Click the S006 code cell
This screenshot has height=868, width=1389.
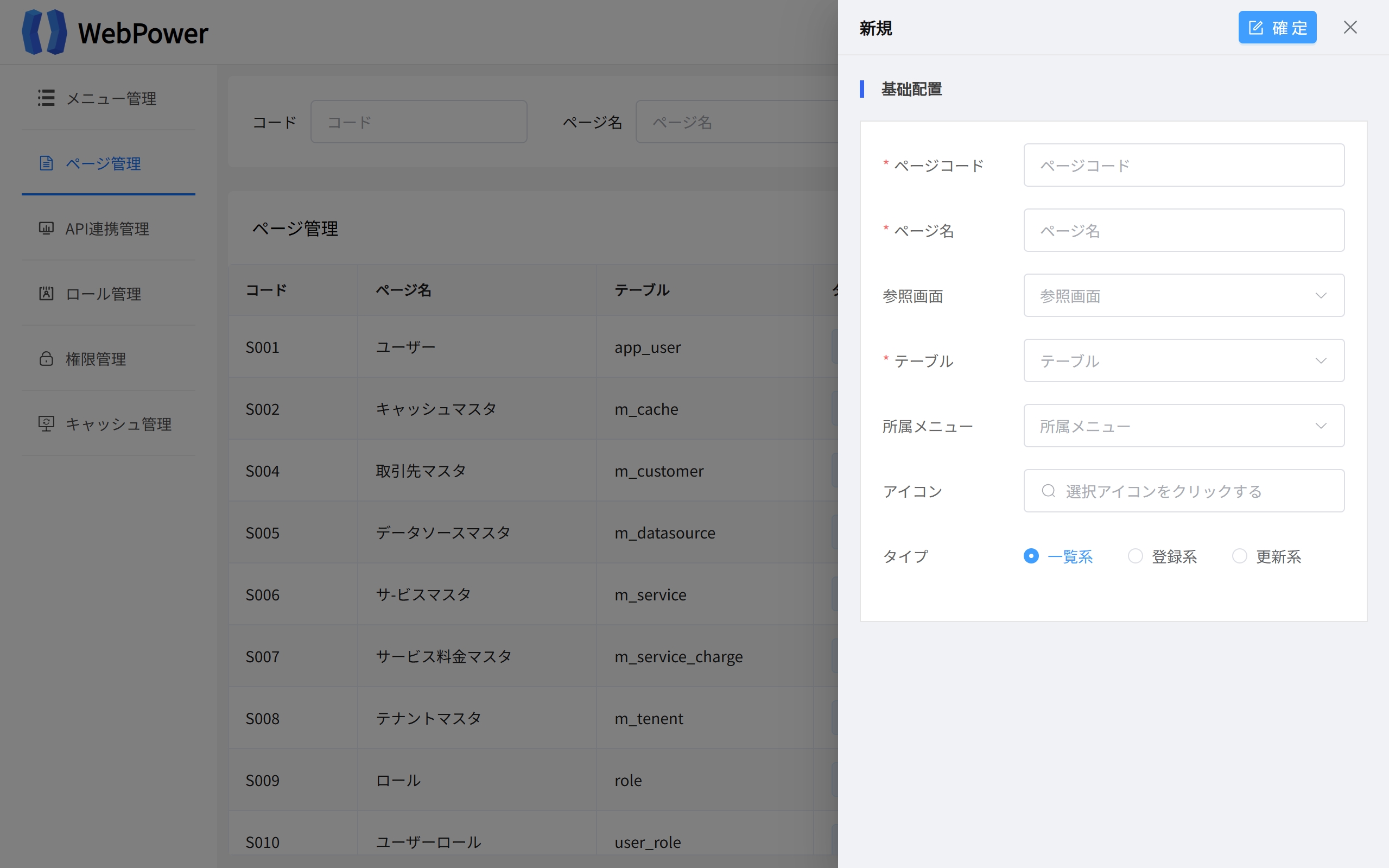pyautogui.click(x=293, y=595)
